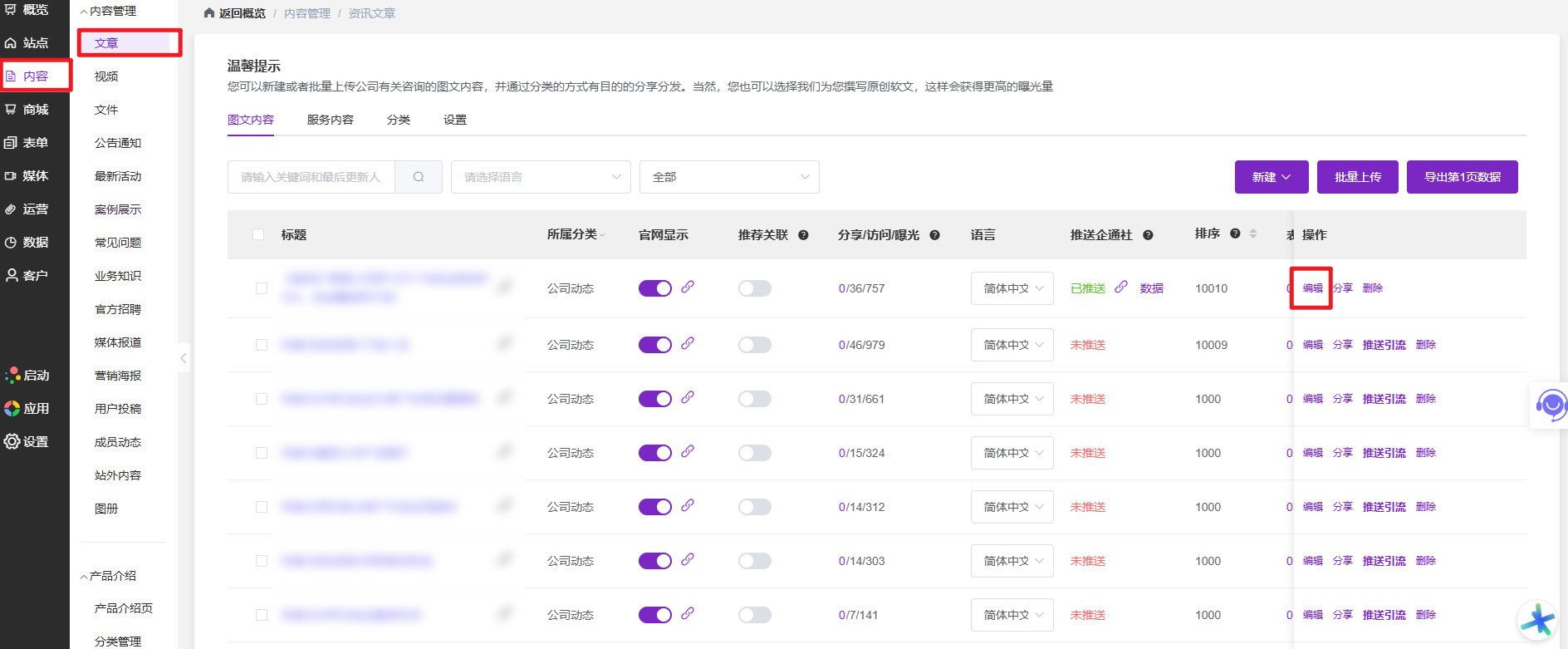This screenshot has height=649, width=1568.
Task: Click the home icon beside 返回概览
Action: click(x=209, y=13)
